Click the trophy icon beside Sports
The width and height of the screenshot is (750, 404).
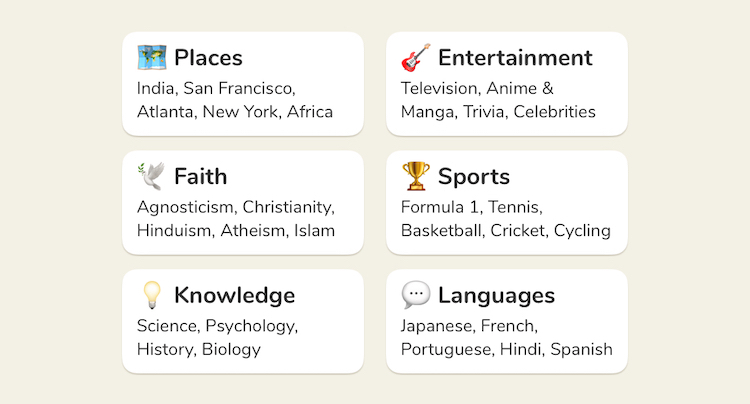tap(416, 177)
